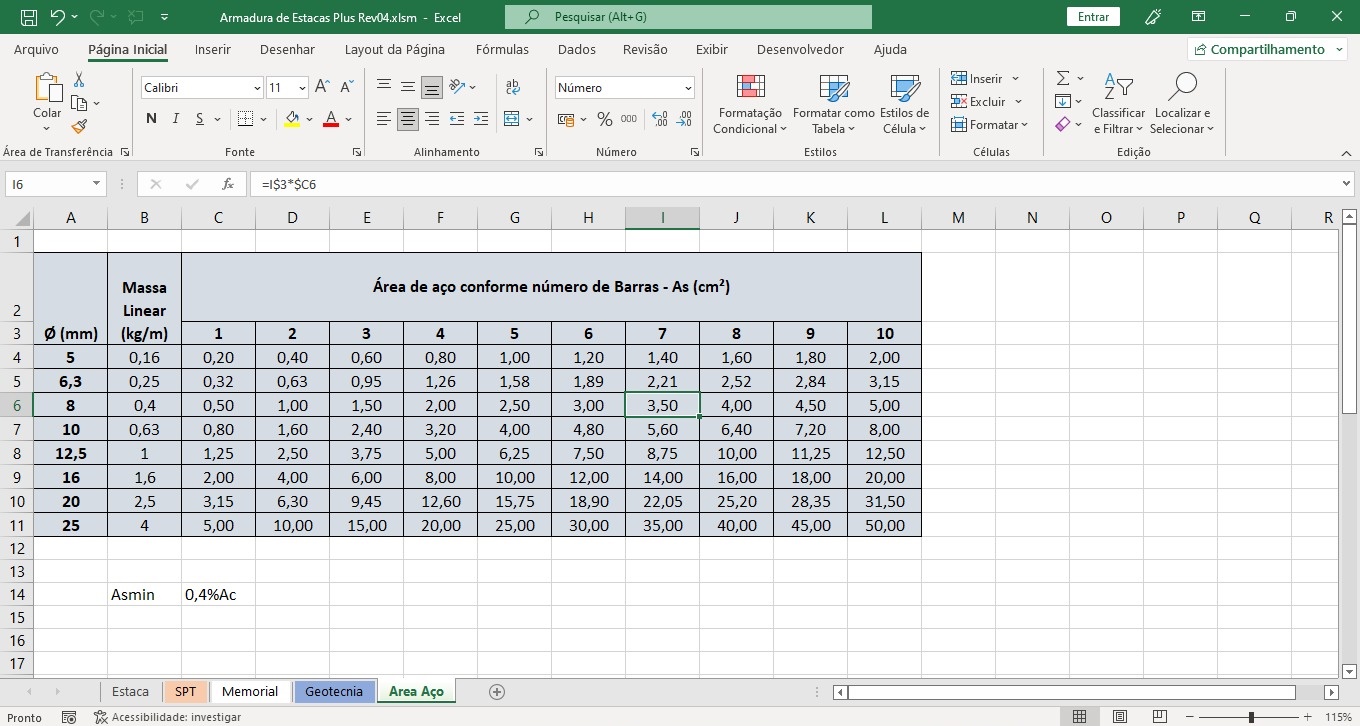Click the Undo arrow icon
The height and width of the screenshot is (726, 1360).
tap(57, 17)
